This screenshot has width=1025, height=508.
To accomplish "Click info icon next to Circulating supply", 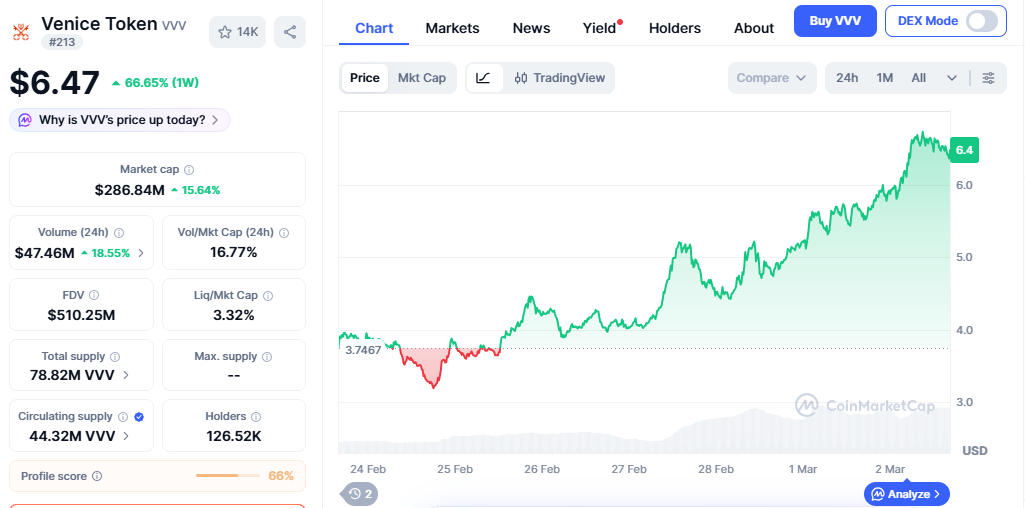I will (123, 416).
